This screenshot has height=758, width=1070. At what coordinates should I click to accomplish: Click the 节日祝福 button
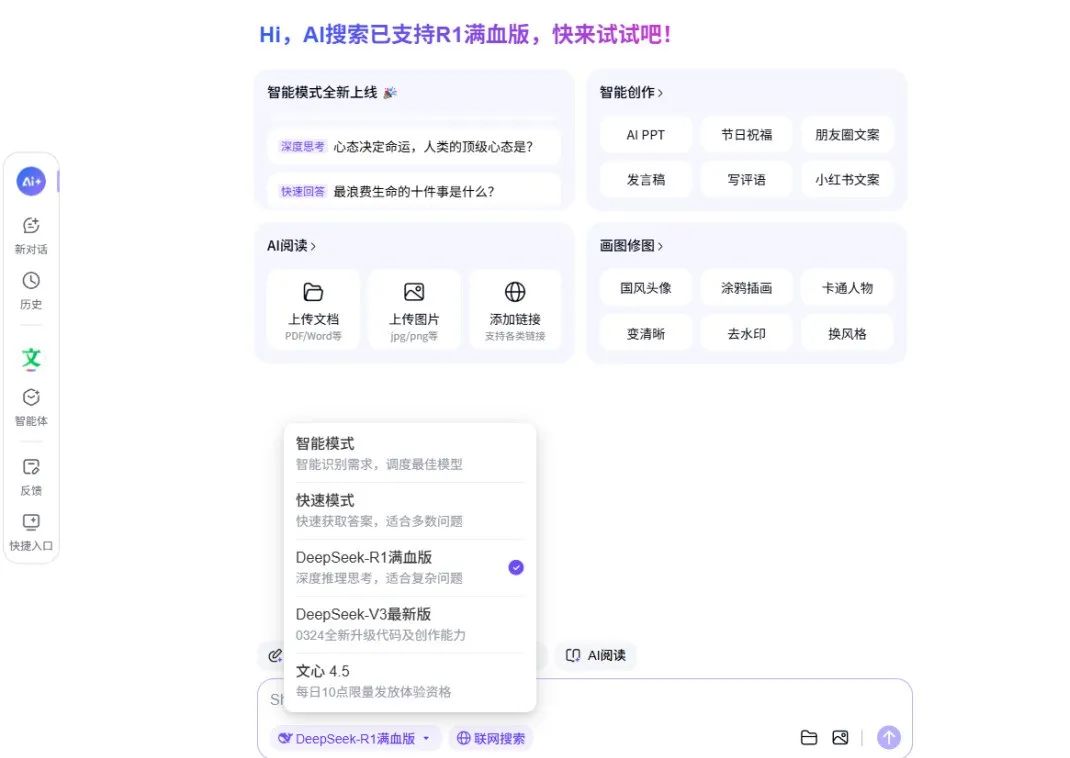point(747,134)
